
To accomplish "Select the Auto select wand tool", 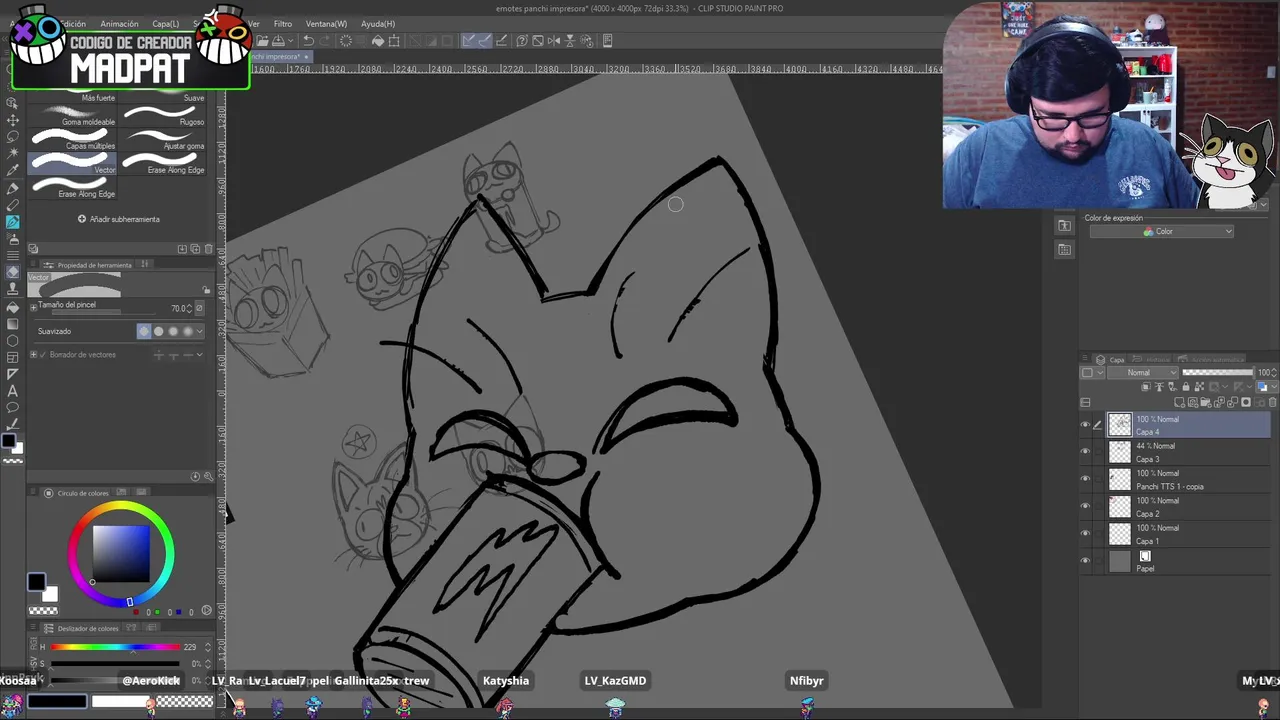I will pos(13,153).
